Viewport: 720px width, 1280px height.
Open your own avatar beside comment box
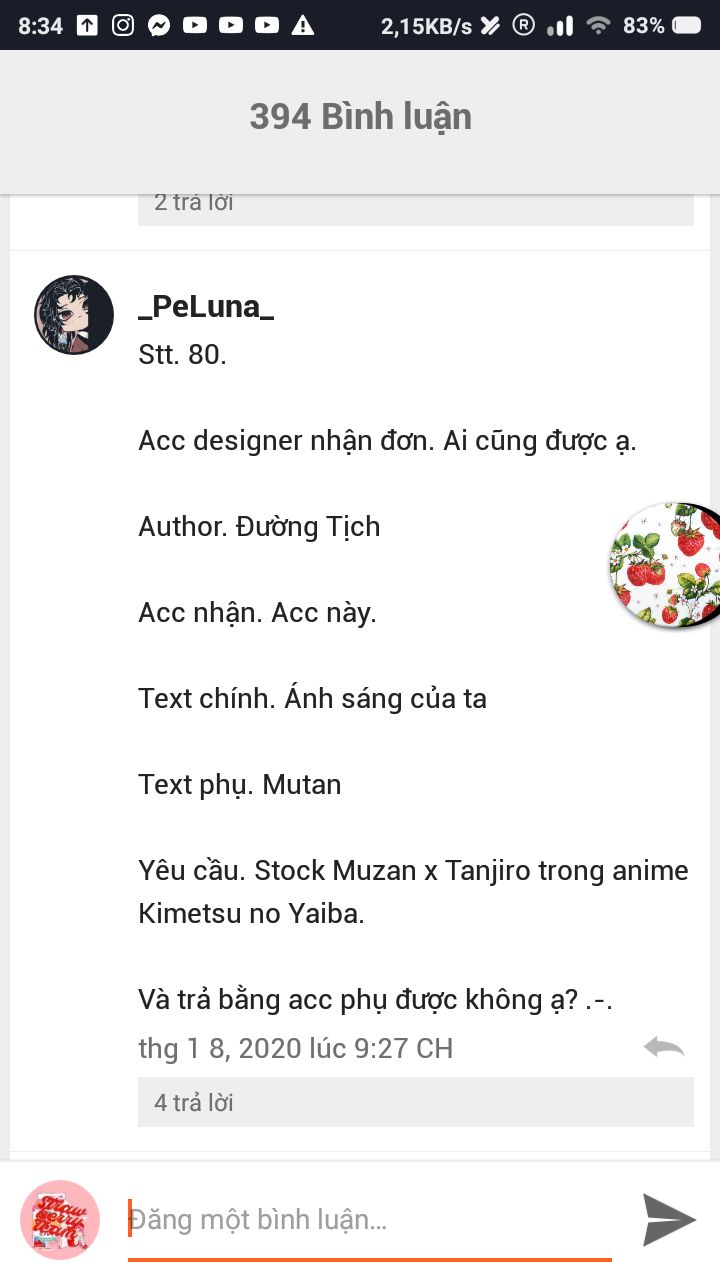[60, 1220]
